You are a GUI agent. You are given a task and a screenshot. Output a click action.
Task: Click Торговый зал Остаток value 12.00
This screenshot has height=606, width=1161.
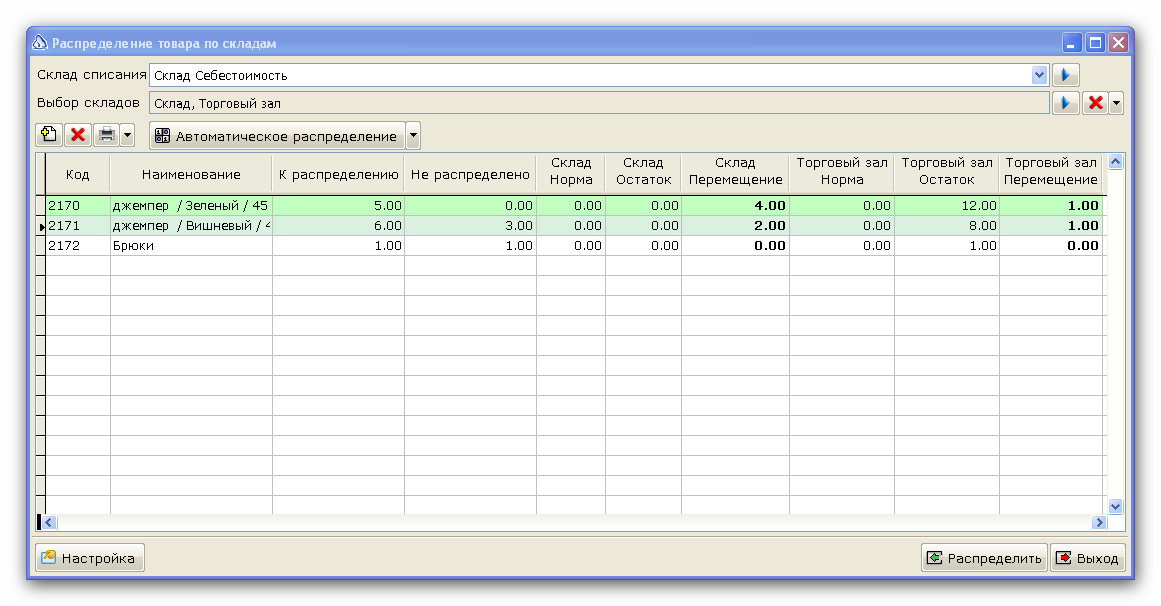click(947, 206)
